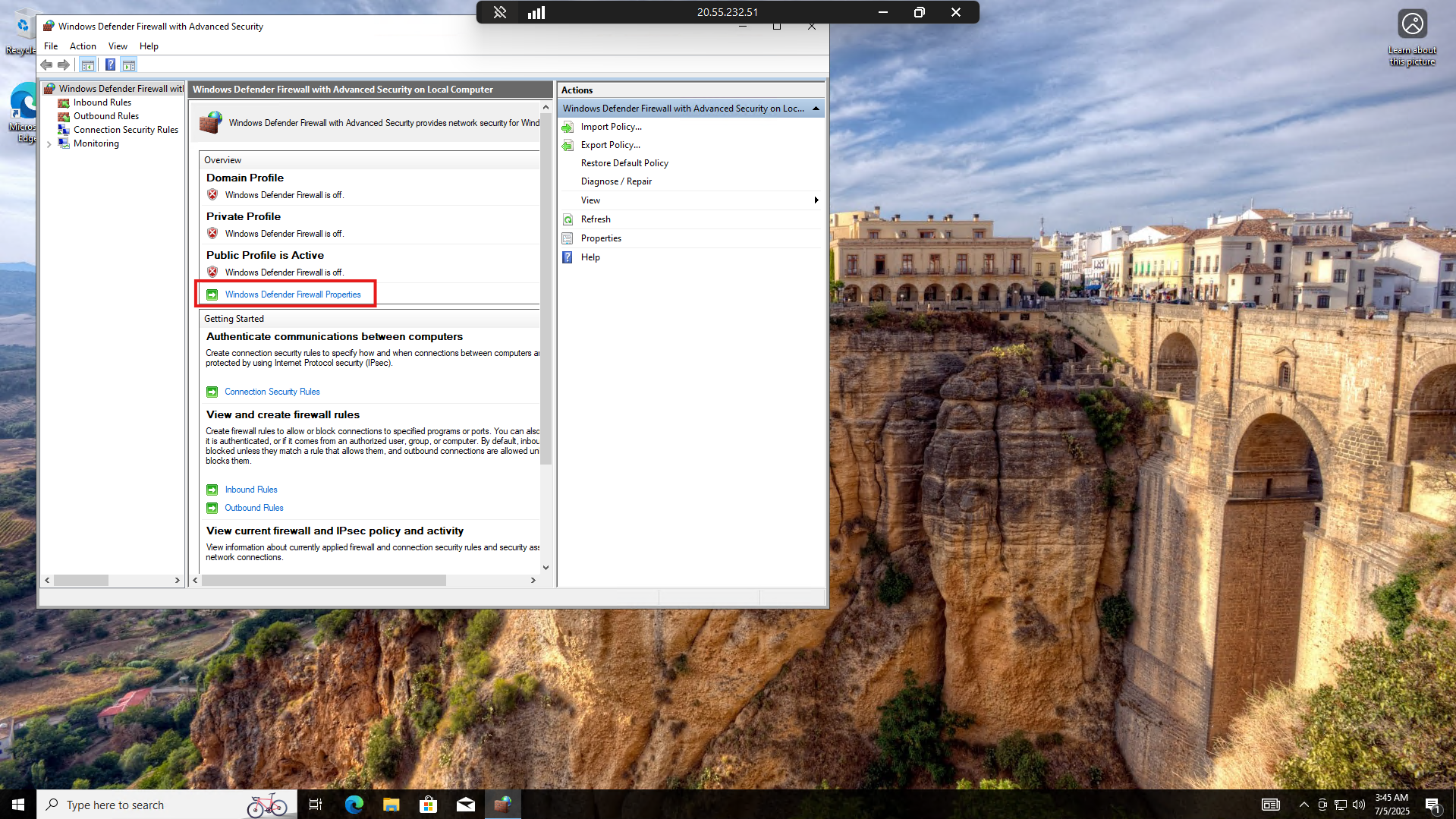Select Inbound Rules icon in console tree
Screen dimensions: 1456x819
tap(64, 102)
